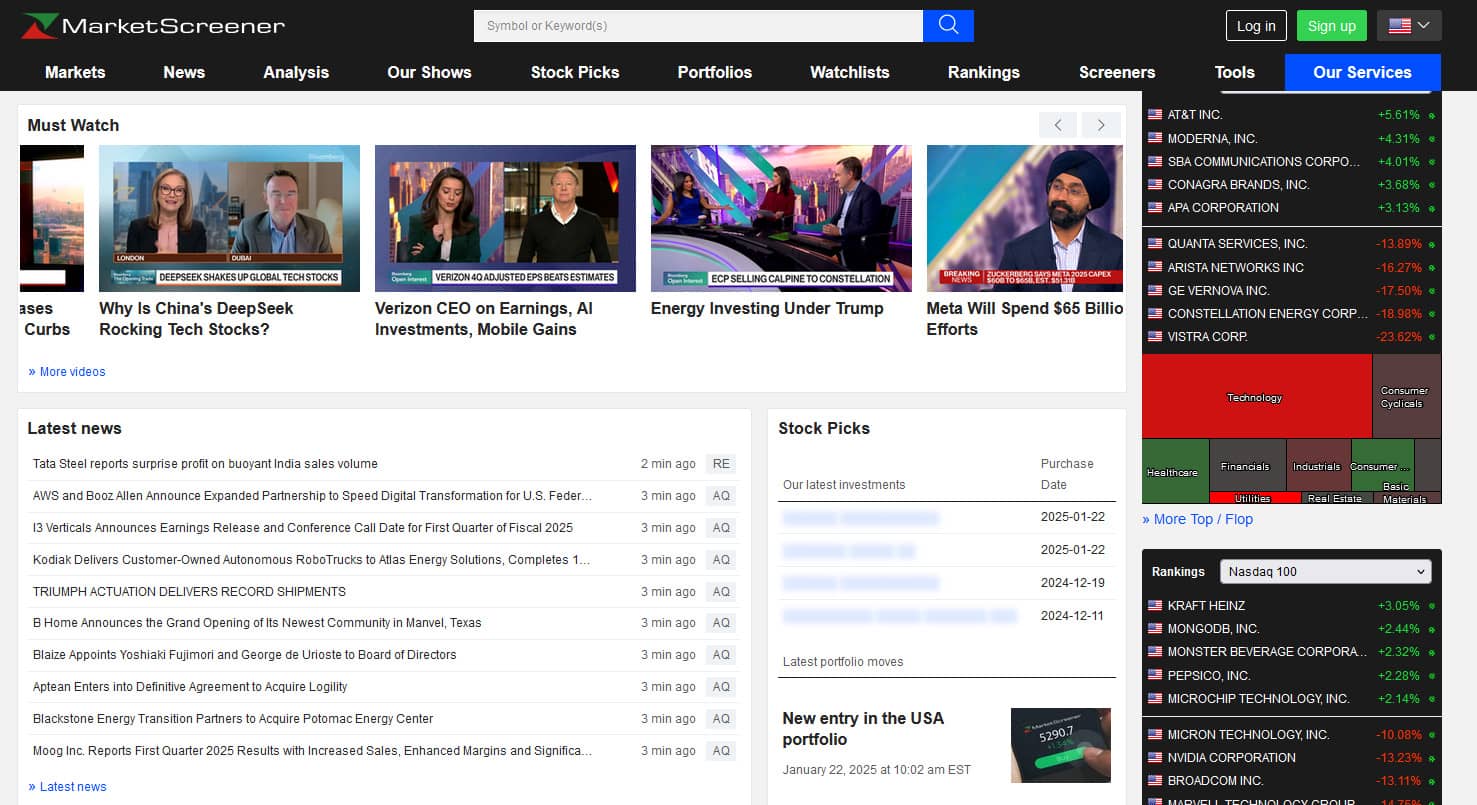Click the flag icon beside NVIDIA CORPORATION
This screenshot has height=805, width=1477.
coord(1155,758)
